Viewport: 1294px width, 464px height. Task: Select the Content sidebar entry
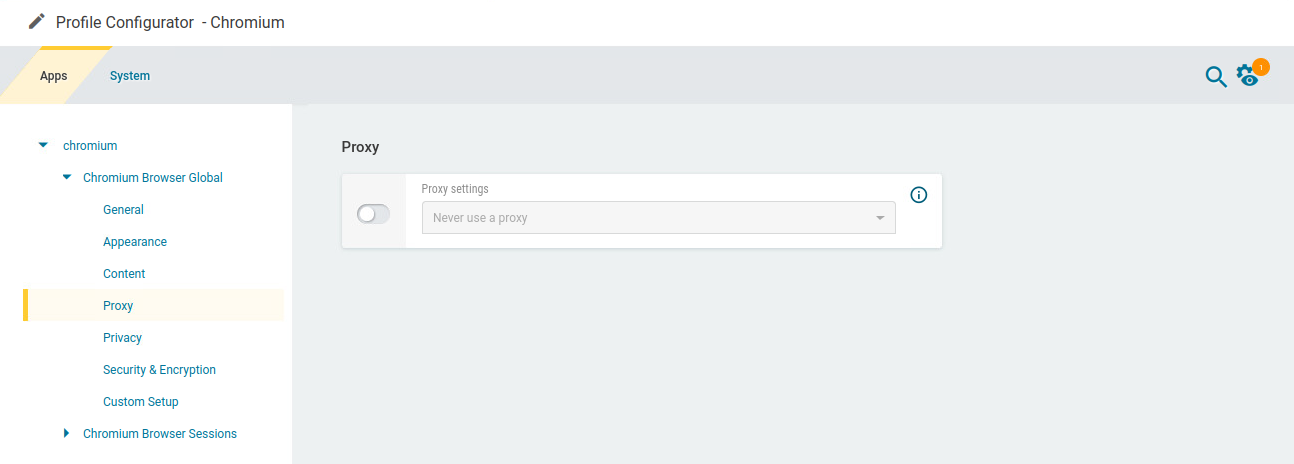(124, 274)
